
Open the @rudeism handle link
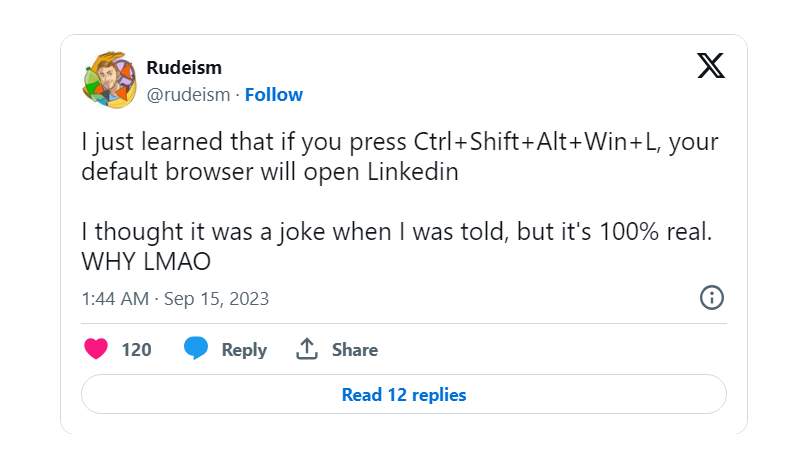tap(189, 95)
